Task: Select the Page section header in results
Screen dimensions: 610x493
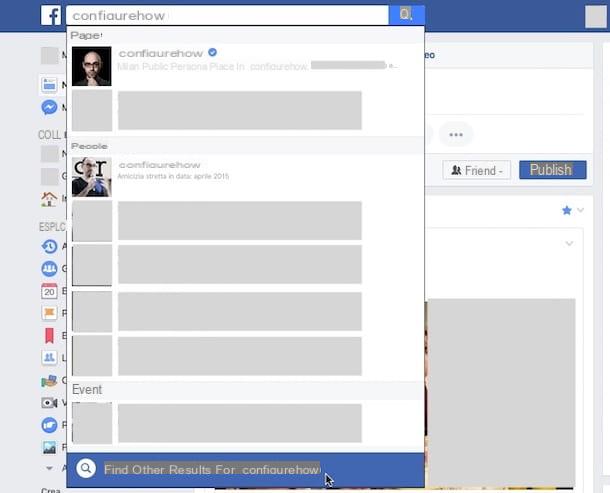Action: [x=86, y=35]
